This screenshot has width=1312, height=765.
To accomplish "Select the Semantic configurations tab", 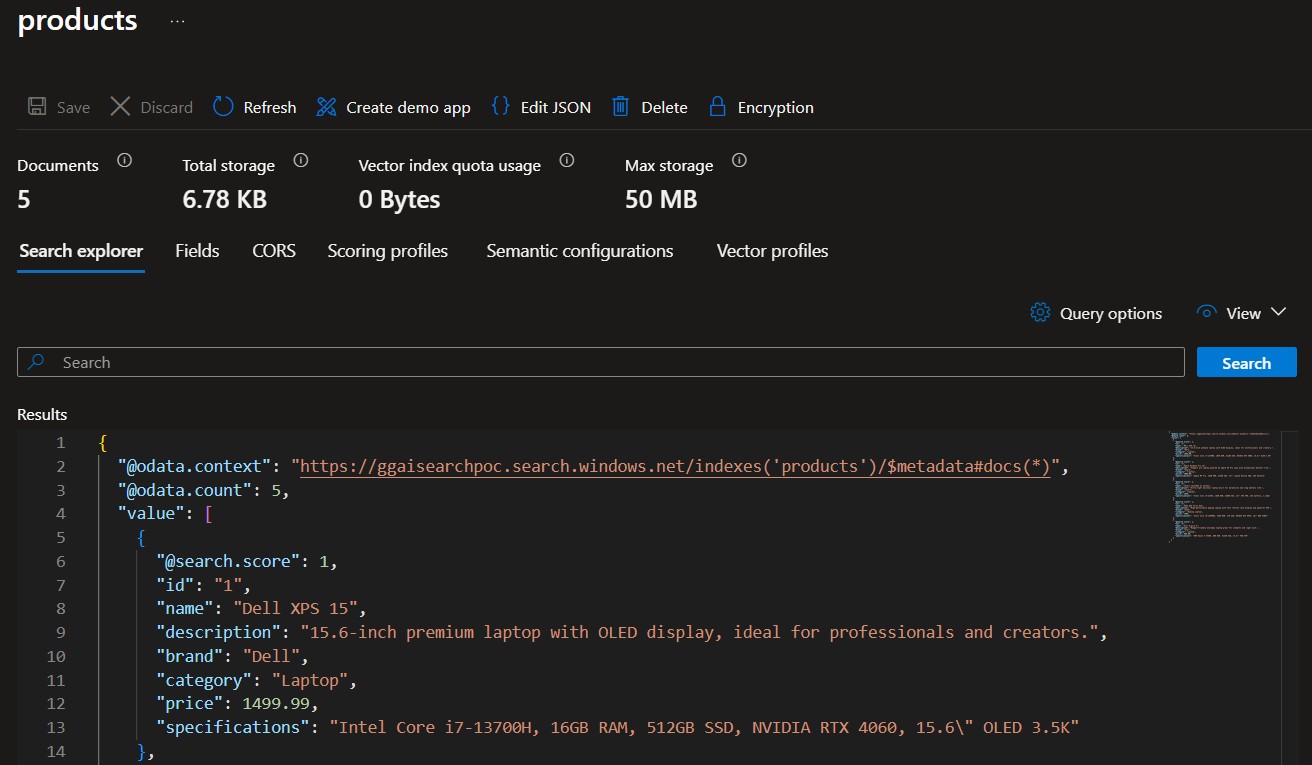I will pos(579,251).
